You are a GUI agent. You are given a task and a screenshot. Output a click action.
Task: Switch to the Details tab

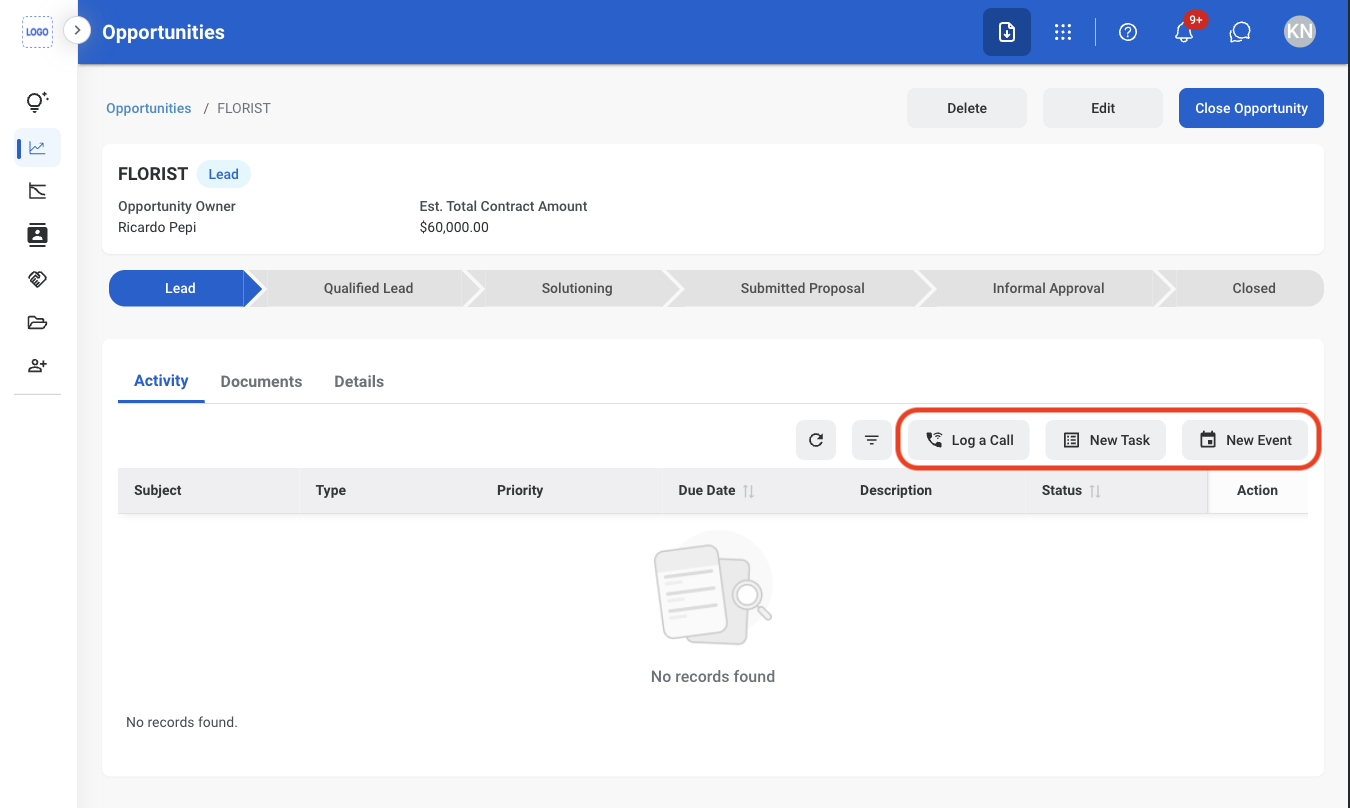(359, 382)
